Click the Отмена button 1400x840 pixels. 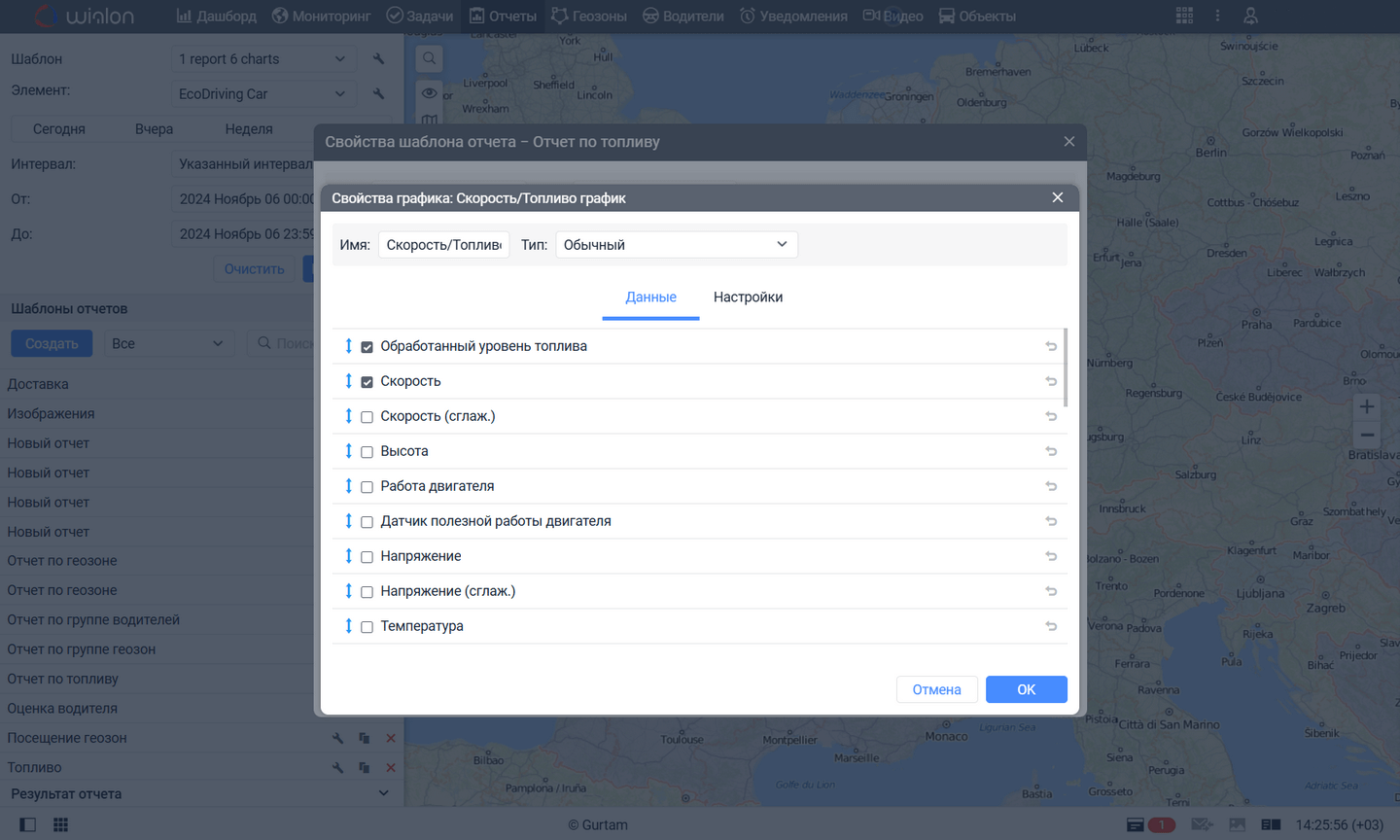pos(936,689)
